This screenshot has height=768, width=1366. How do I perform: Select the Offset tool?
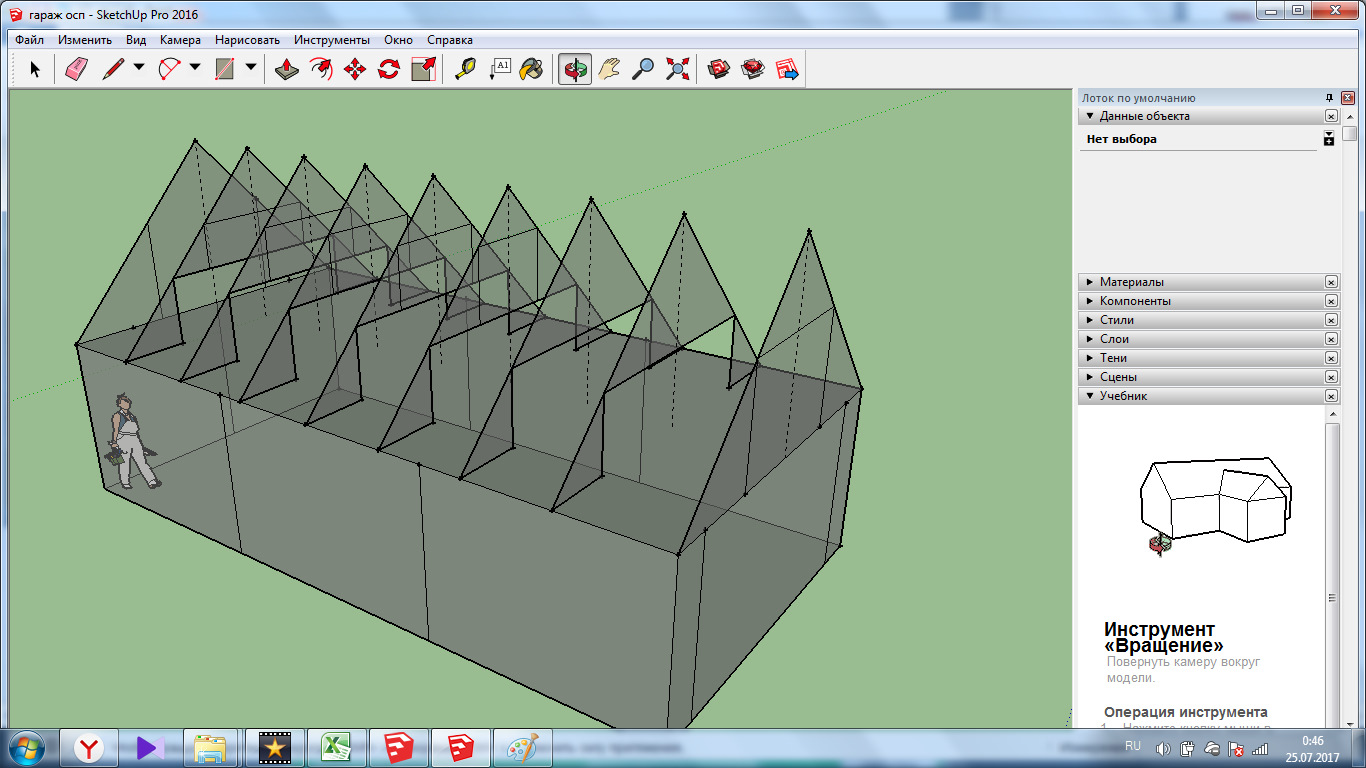321,69
